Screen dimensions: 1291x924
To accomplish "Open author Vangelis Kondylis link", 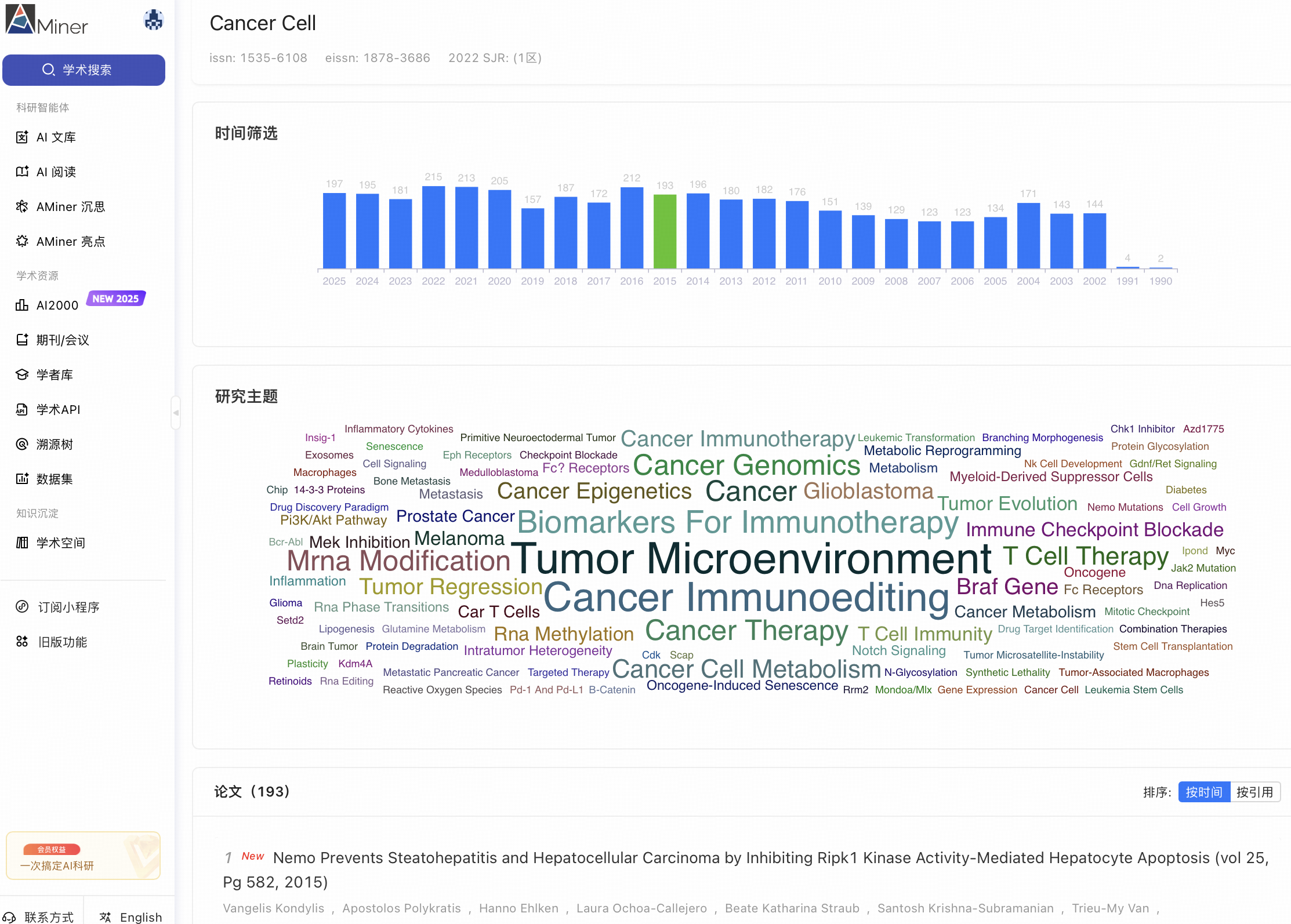I will click(x=274, y=908).
